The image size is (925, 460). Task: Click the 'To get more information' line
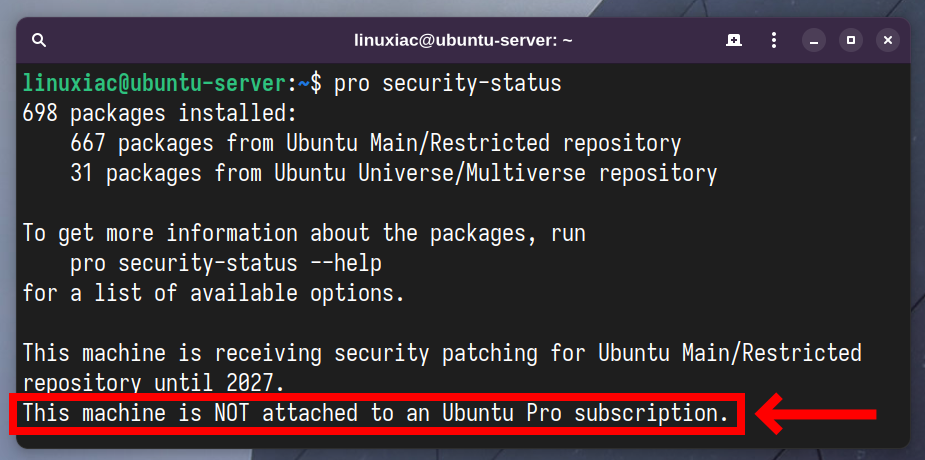304,234
